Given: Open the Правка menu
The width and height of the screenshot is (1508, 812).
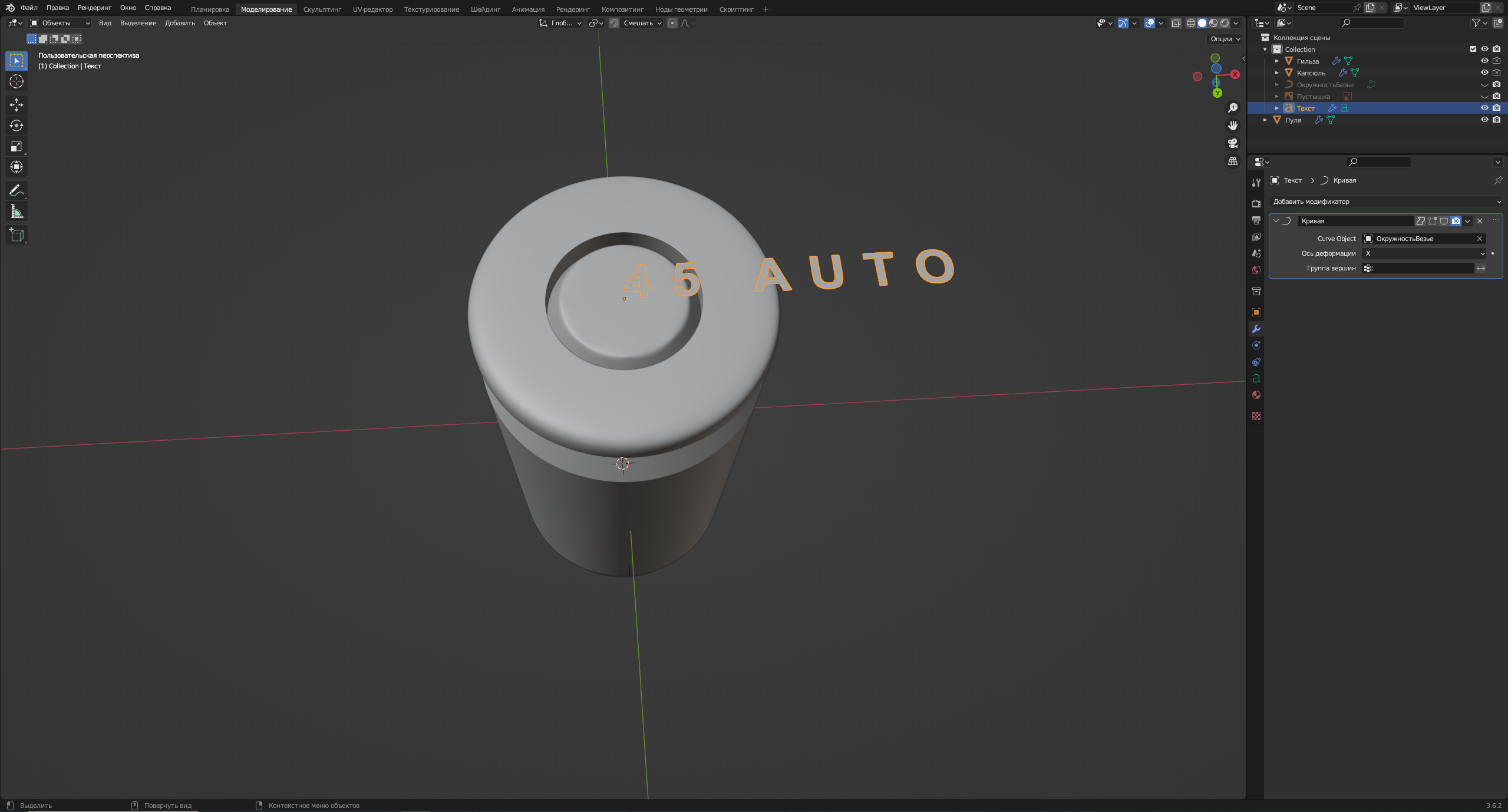Looking at the screenshot, I should [x=58, y=8].
